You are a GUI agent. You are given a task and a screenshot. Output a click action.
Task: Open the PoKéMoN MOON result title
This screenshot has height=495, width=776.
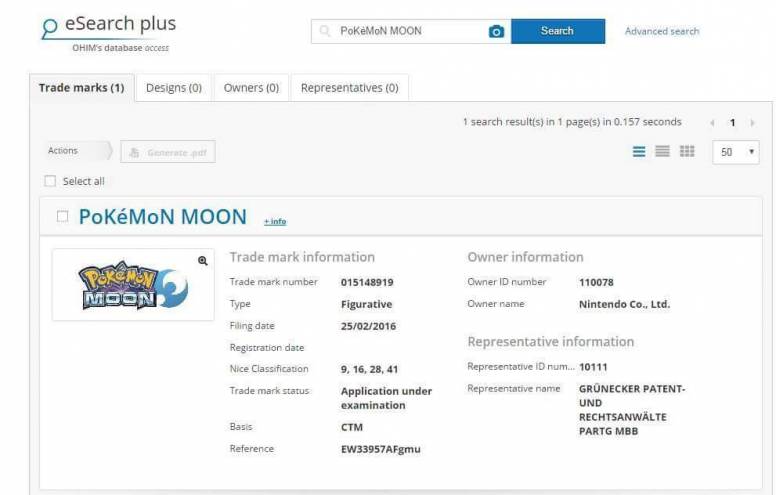point(162,217)
